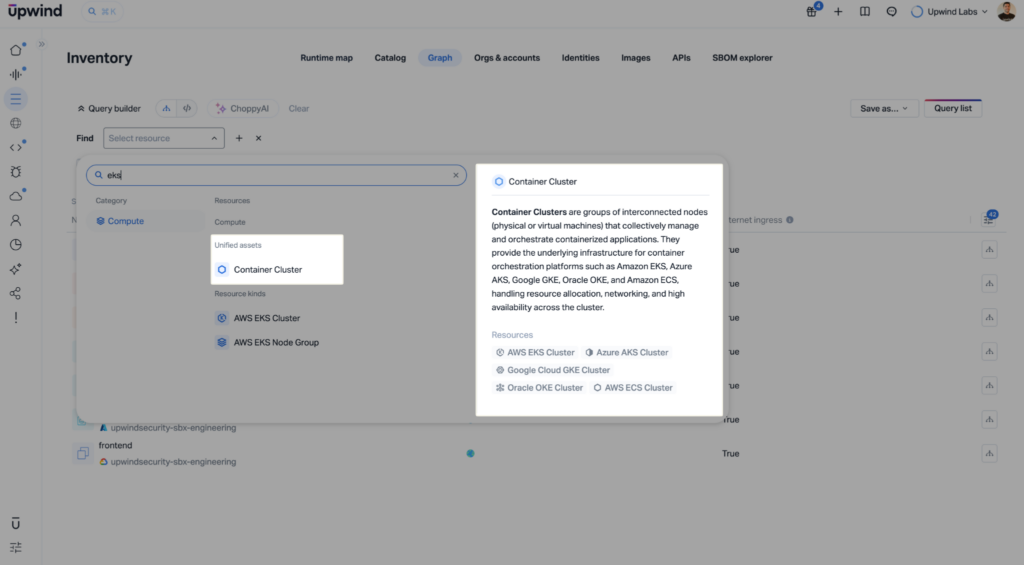Switch to the Catalog tab

[x=390, y=57]
